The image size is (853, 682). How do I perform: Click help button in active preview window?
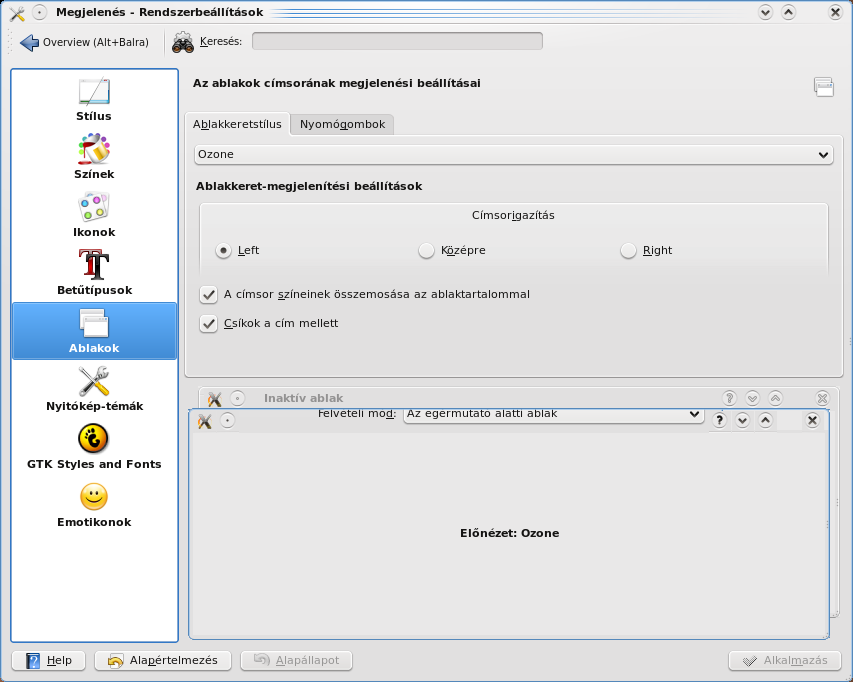click(x=719, y=420)
